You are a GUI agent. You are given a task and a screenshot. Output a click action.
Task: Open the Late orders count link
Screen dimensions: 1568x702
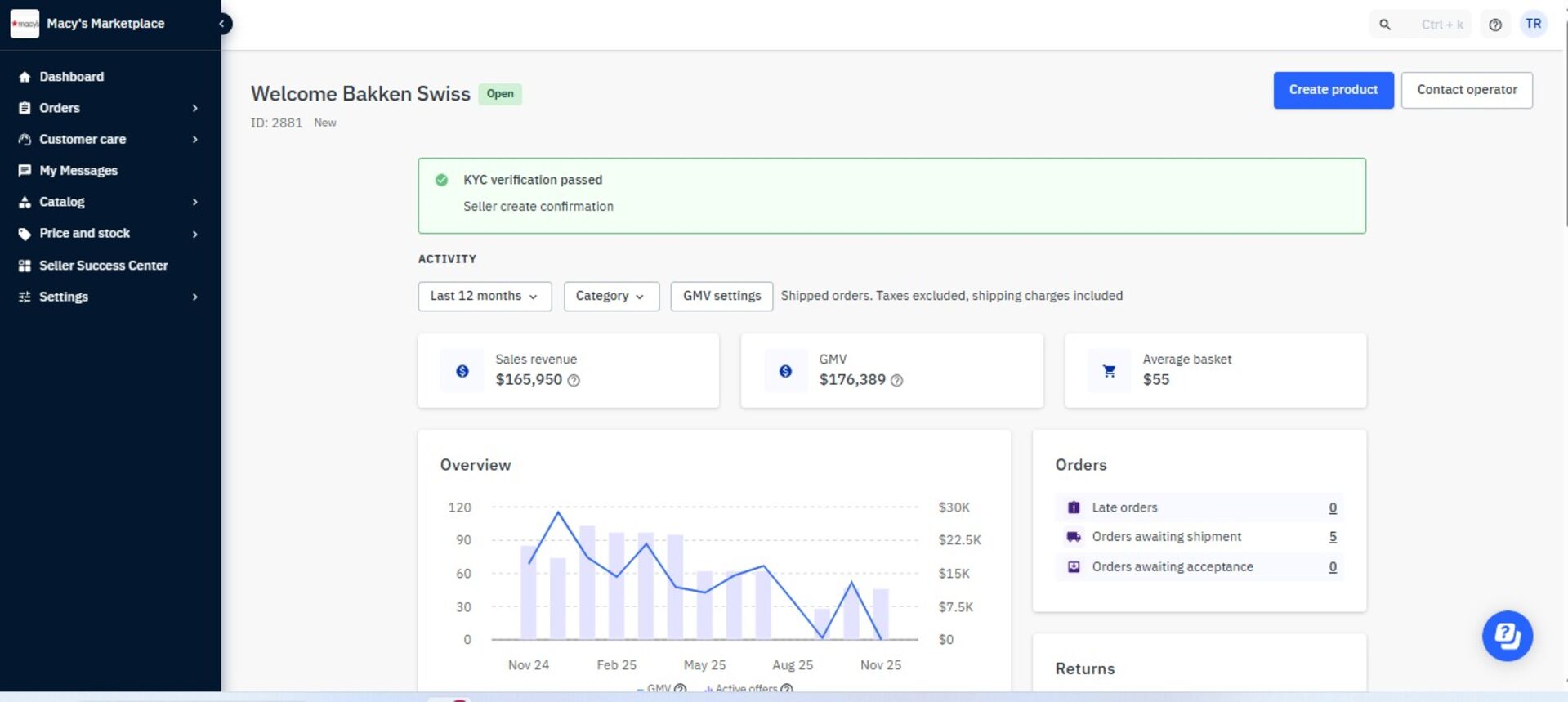click(1333, 507)
